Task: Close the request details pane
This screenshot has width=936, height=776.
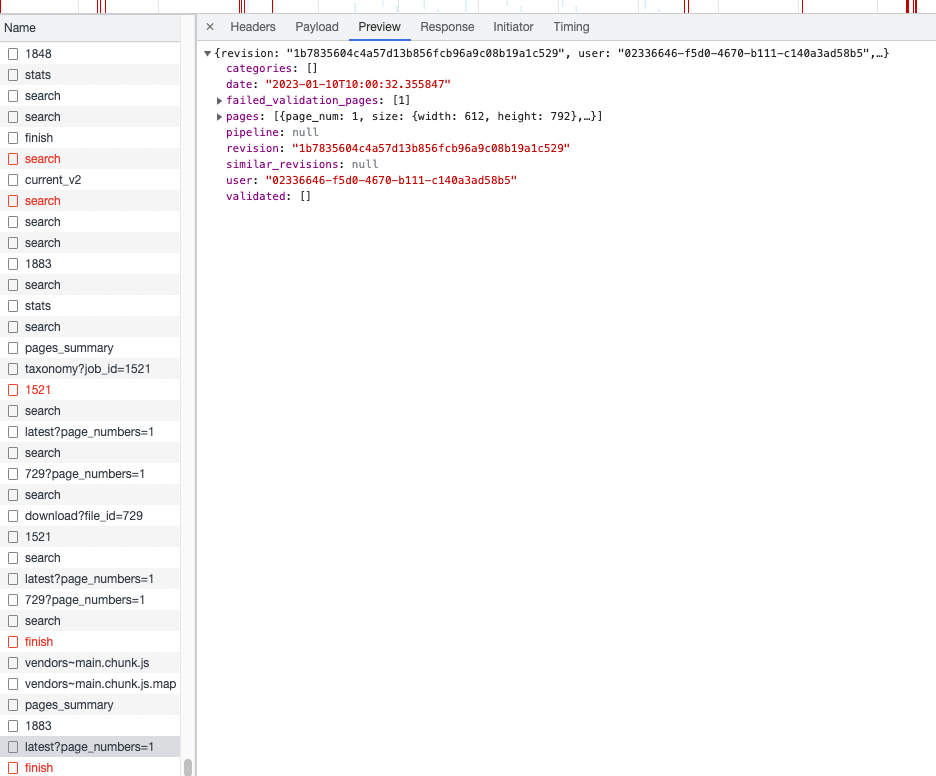Action: (x=209, y=27)
